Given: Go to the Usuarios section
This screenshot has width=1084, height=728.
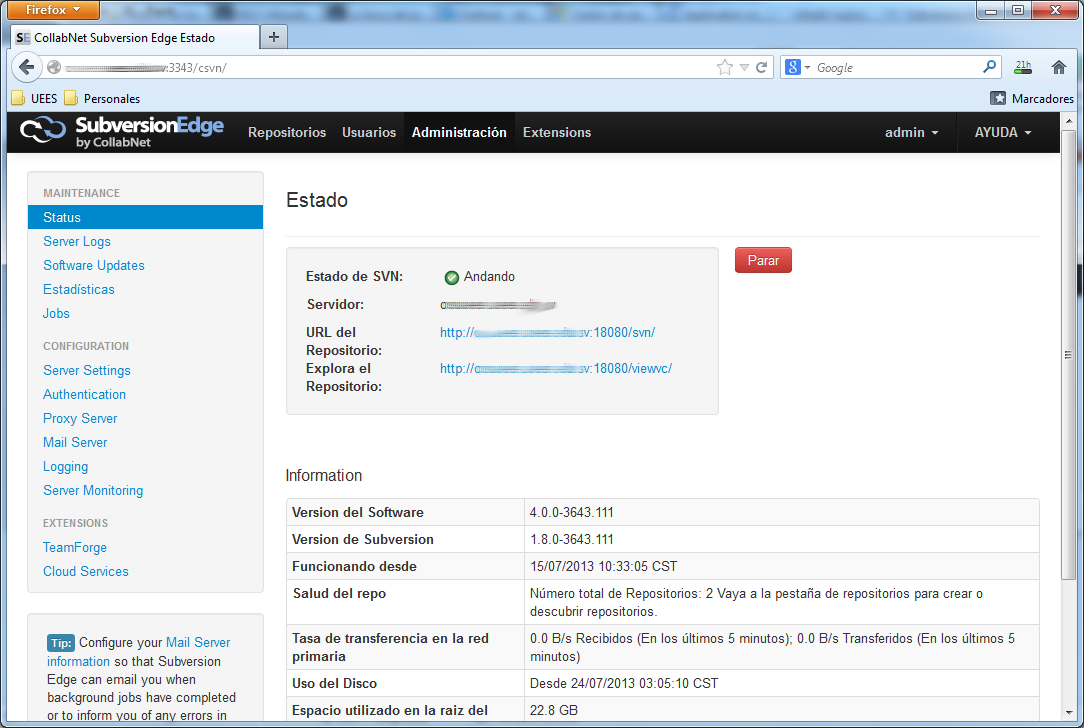Looking at the screenshot, I should [369, 132].
